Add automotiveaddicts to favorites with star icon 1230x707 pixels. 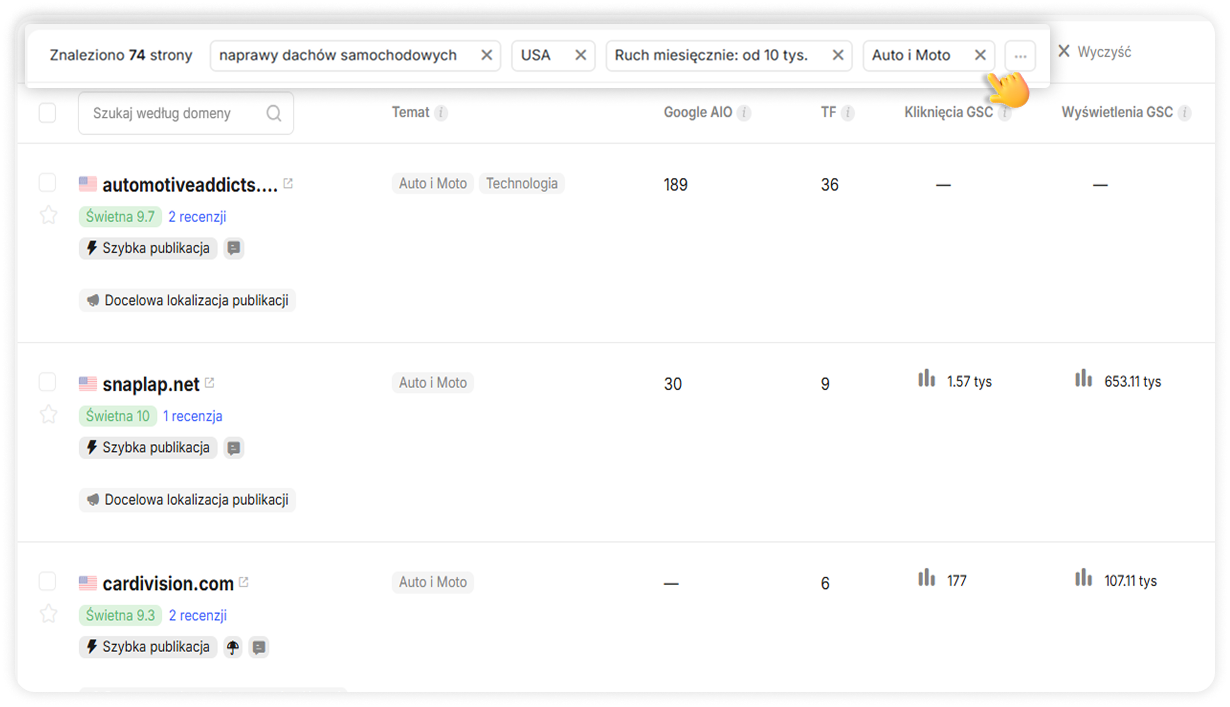(48, 215)
